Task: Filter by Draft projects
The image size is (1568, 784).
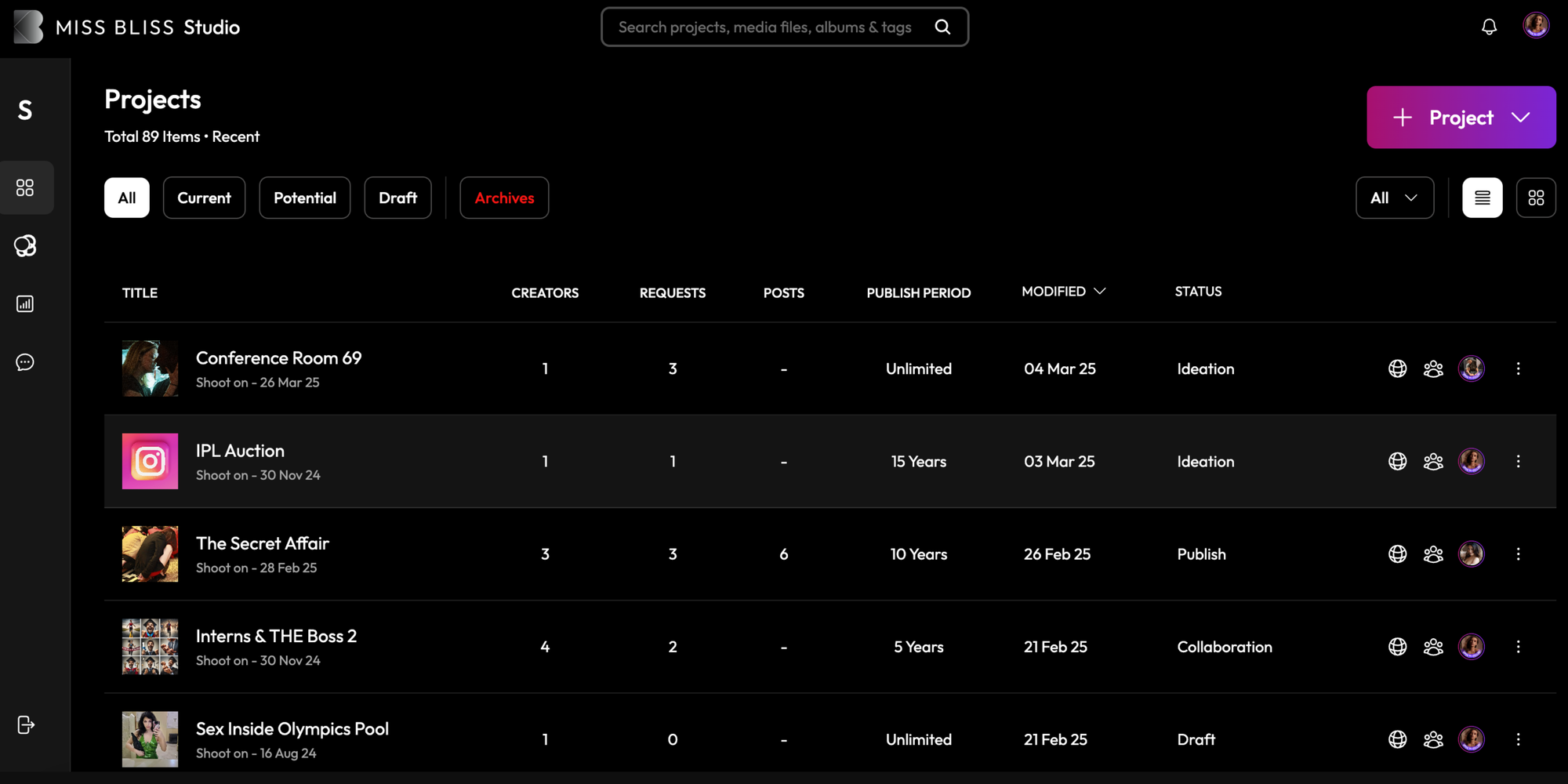Action: click(x=397, y=198)
